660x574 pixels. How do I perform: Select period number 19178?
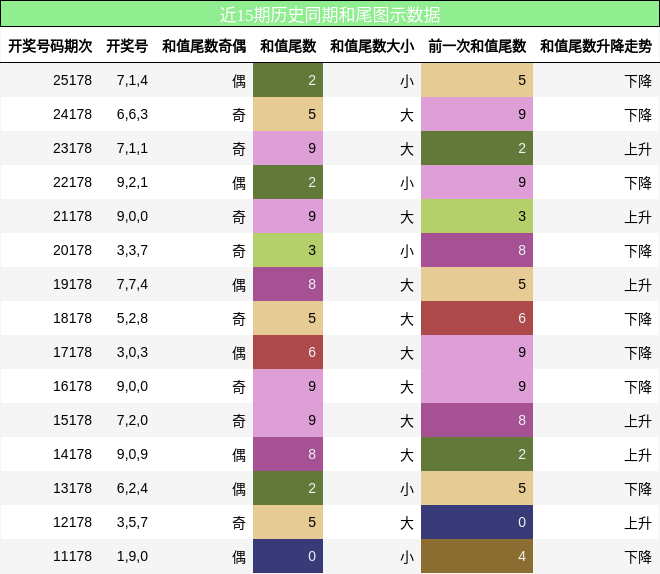point(72,284)
